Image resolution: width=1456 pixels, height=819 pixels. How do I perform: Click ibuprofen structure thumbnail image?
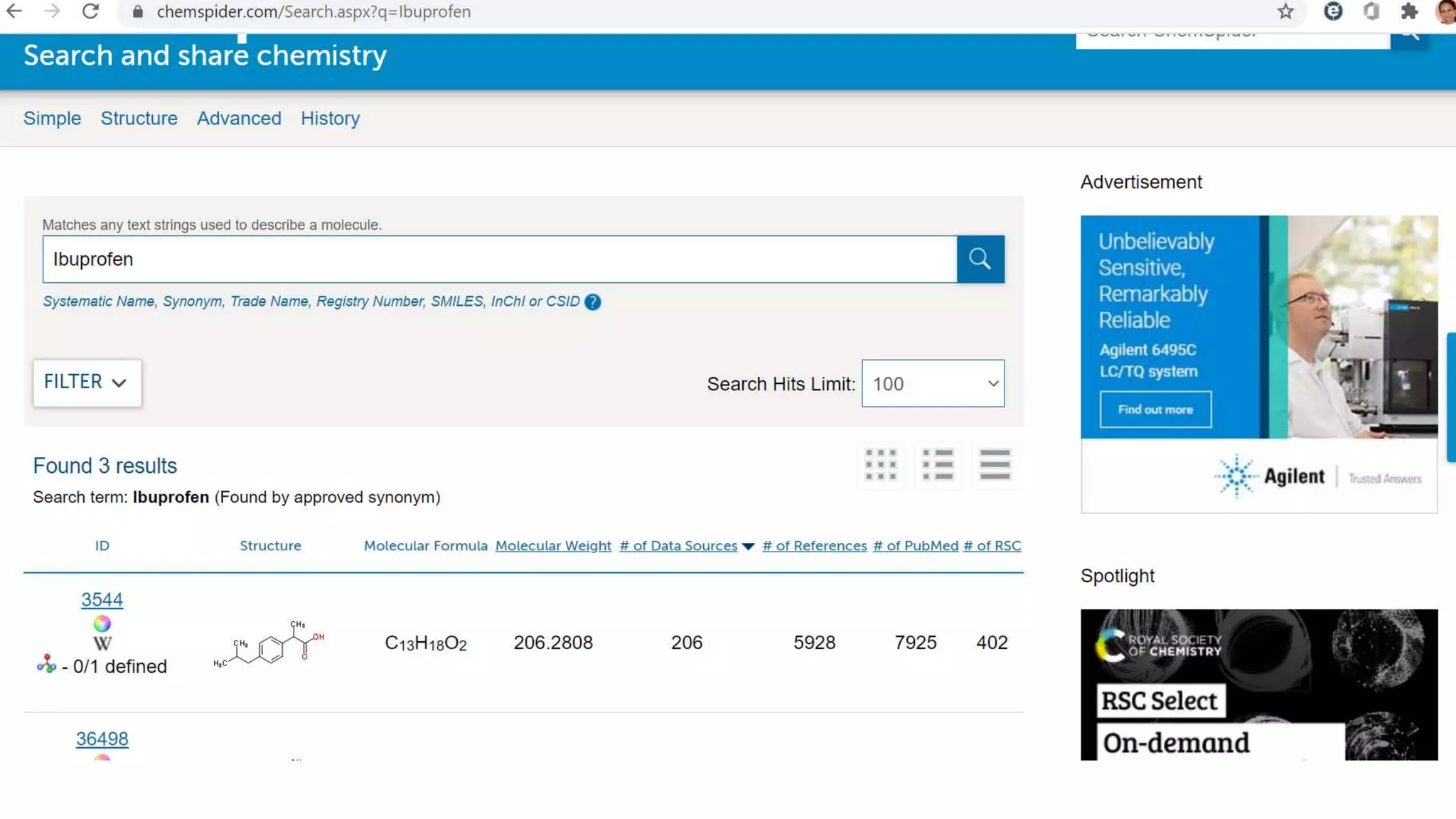coord(269,644)
